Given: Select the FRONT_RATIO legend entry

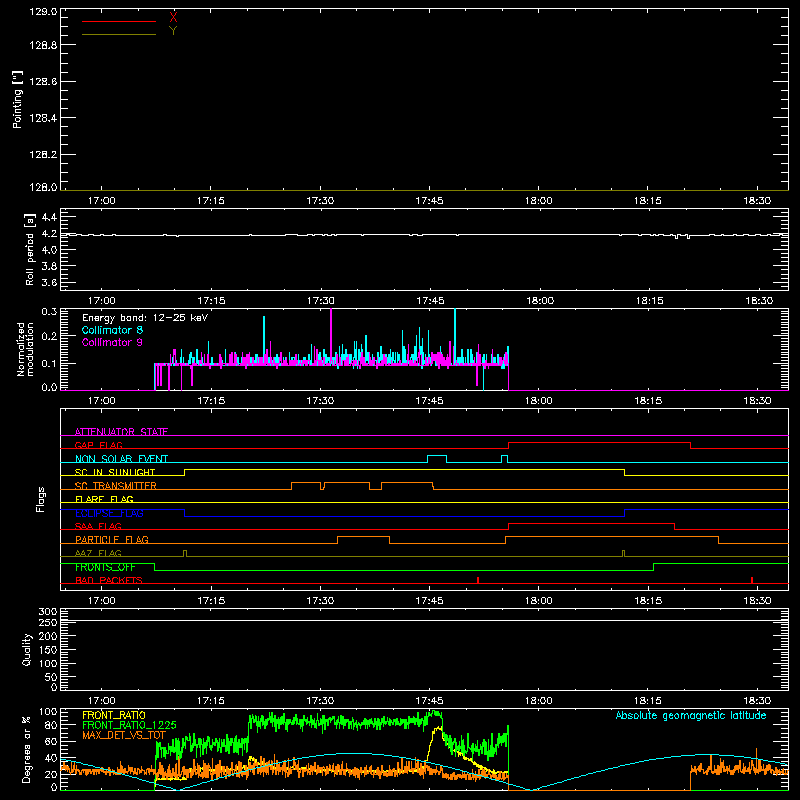Looking at the screenshot, I should point(114,715).
